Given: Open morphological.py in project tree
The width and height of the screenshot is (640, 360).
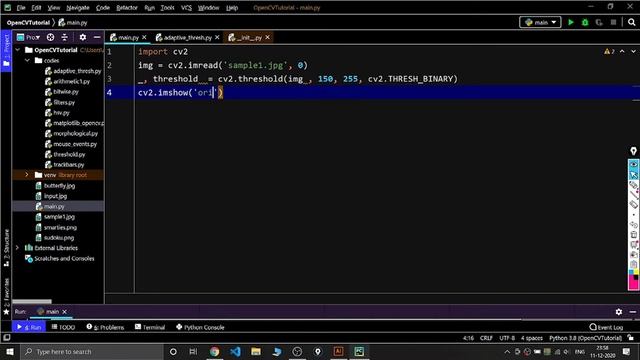Looking at the screenshot, I should coord(76,133).
